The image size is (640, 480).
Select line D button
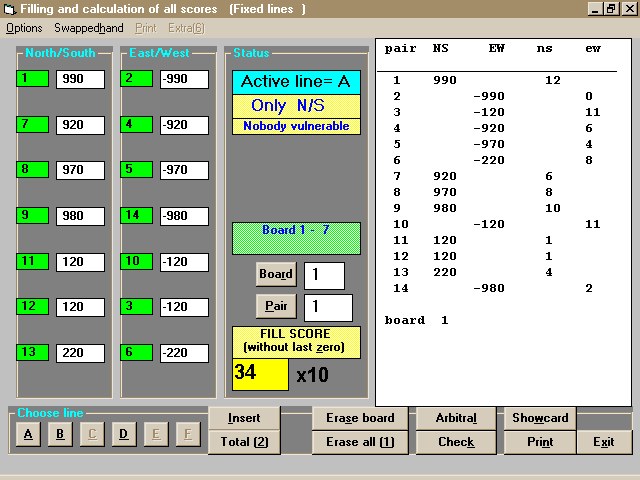pyautogui.click(x=124, y=434)
